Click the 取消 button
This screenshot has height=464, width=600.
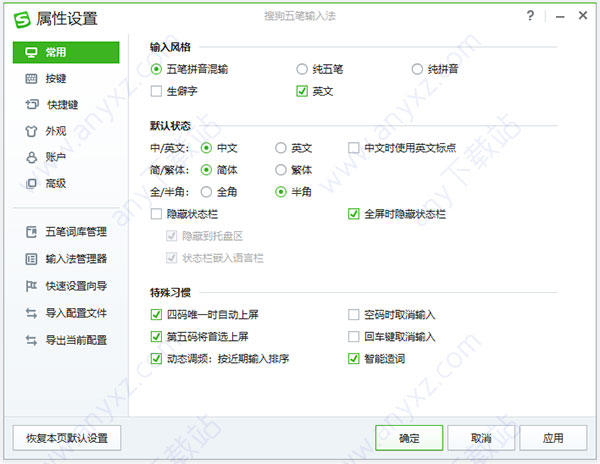pyautogui.click(x=481, y=438)
